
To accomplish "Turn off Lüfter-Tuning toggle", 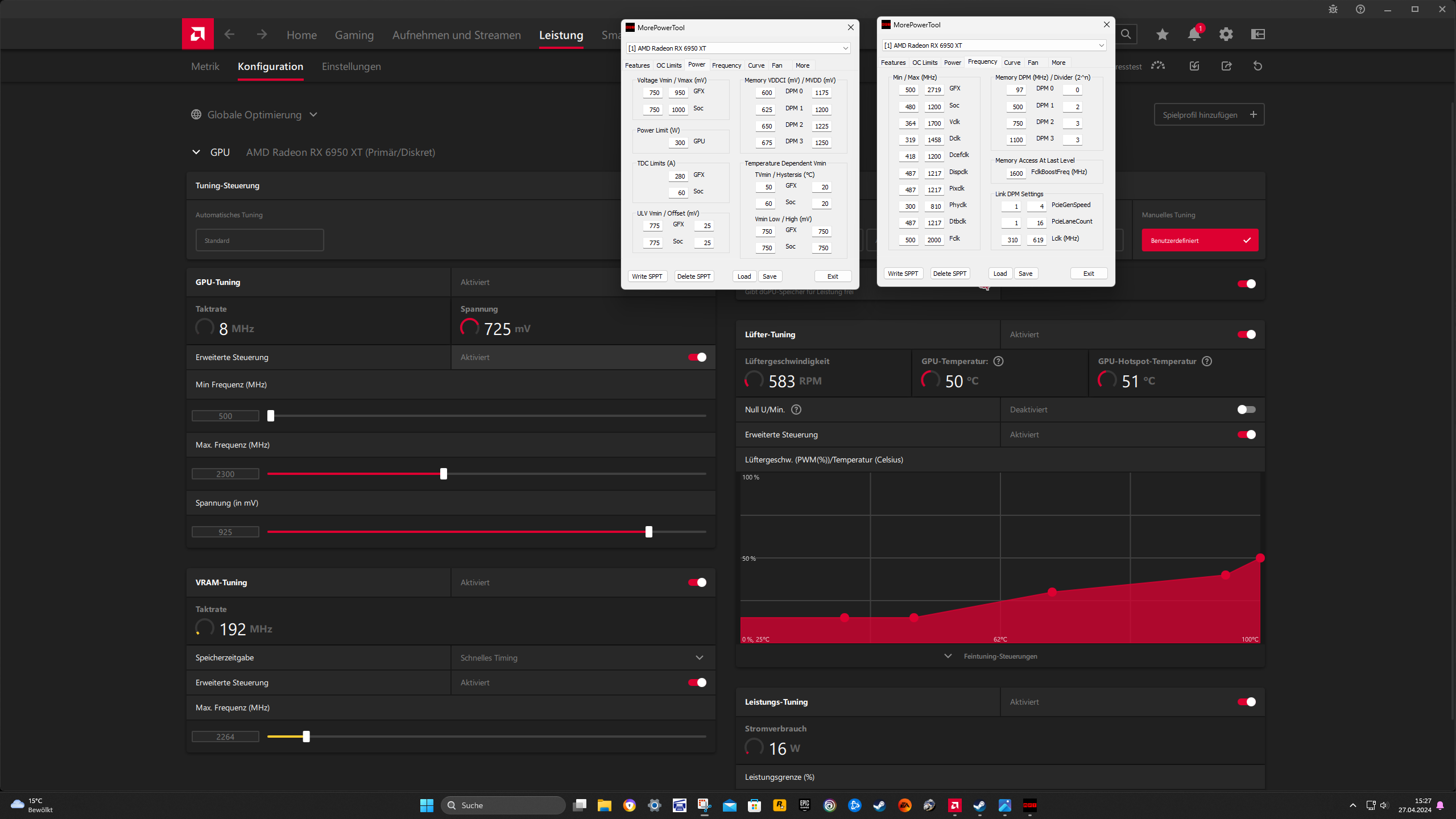I will 1246,334.
